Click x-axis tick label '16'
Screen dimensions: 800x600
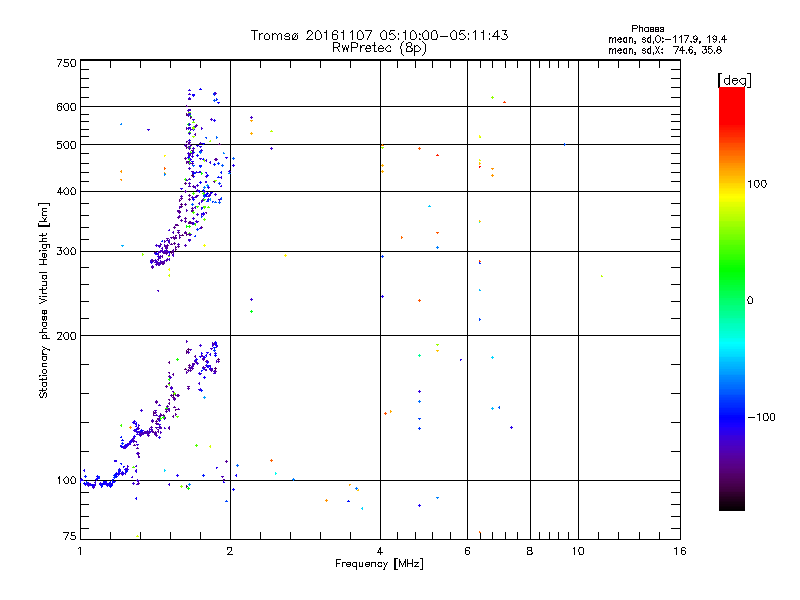(680, 551)
